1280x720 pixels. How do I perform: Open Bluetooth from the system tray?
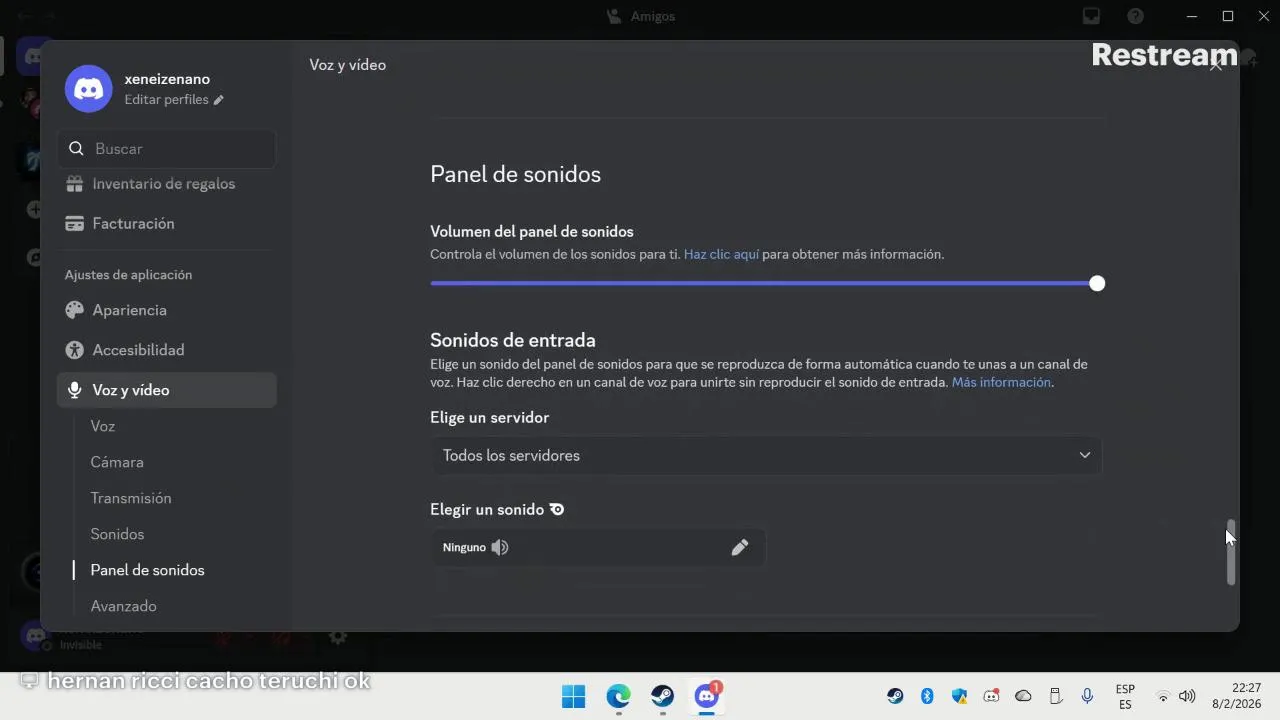pyautogui.click(x=927, y=696)
